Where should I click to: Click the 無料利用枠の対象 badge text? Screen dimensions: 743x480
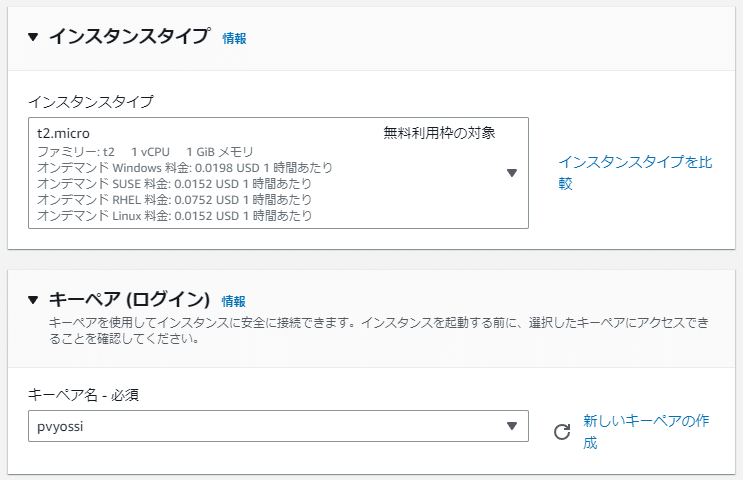tap(439, 132)
